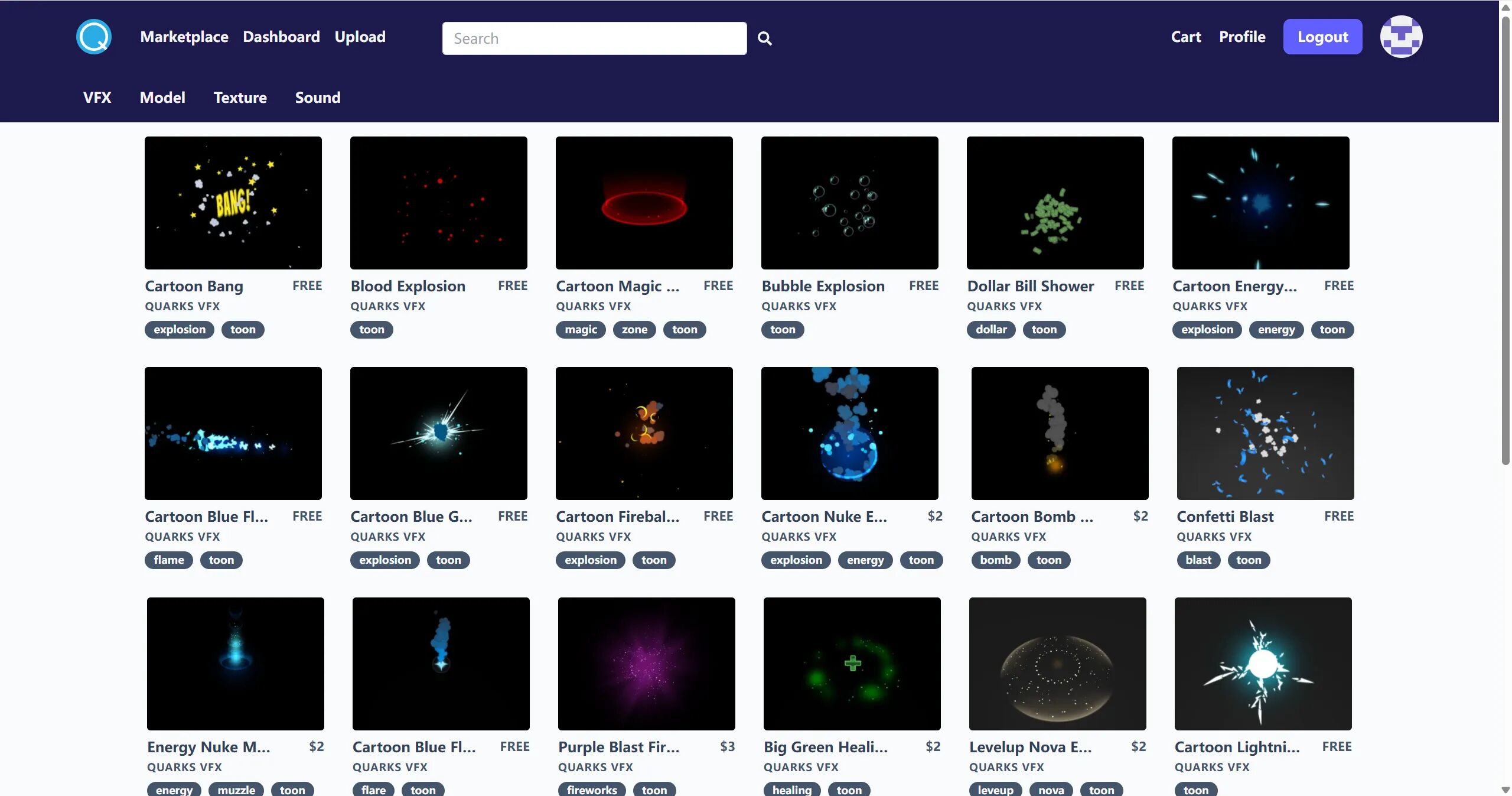
Task: Open the Cart link
Action: coord(1185,37)
